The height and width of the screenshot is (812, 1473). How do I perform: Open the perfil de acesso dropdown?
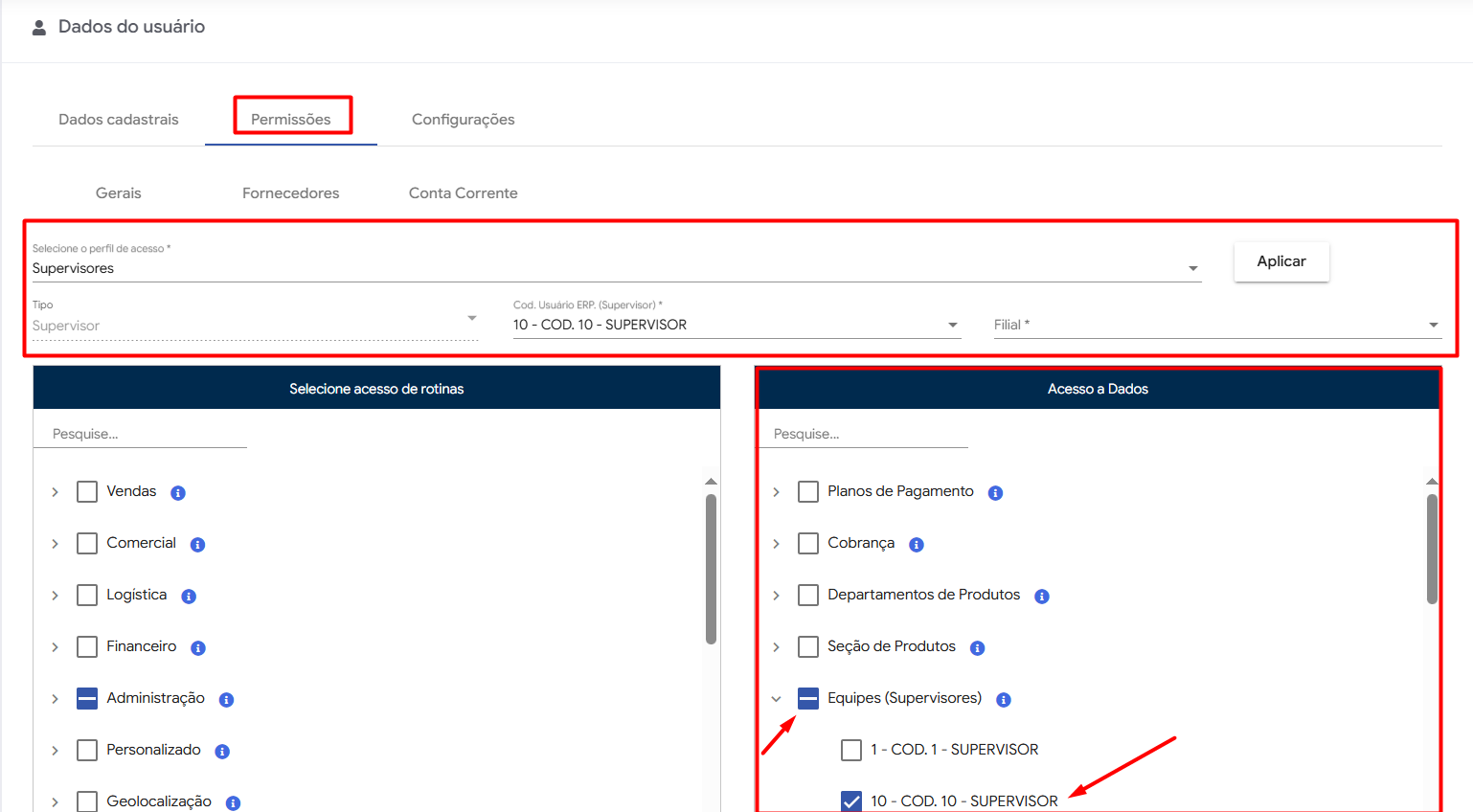tap(617, 268)
